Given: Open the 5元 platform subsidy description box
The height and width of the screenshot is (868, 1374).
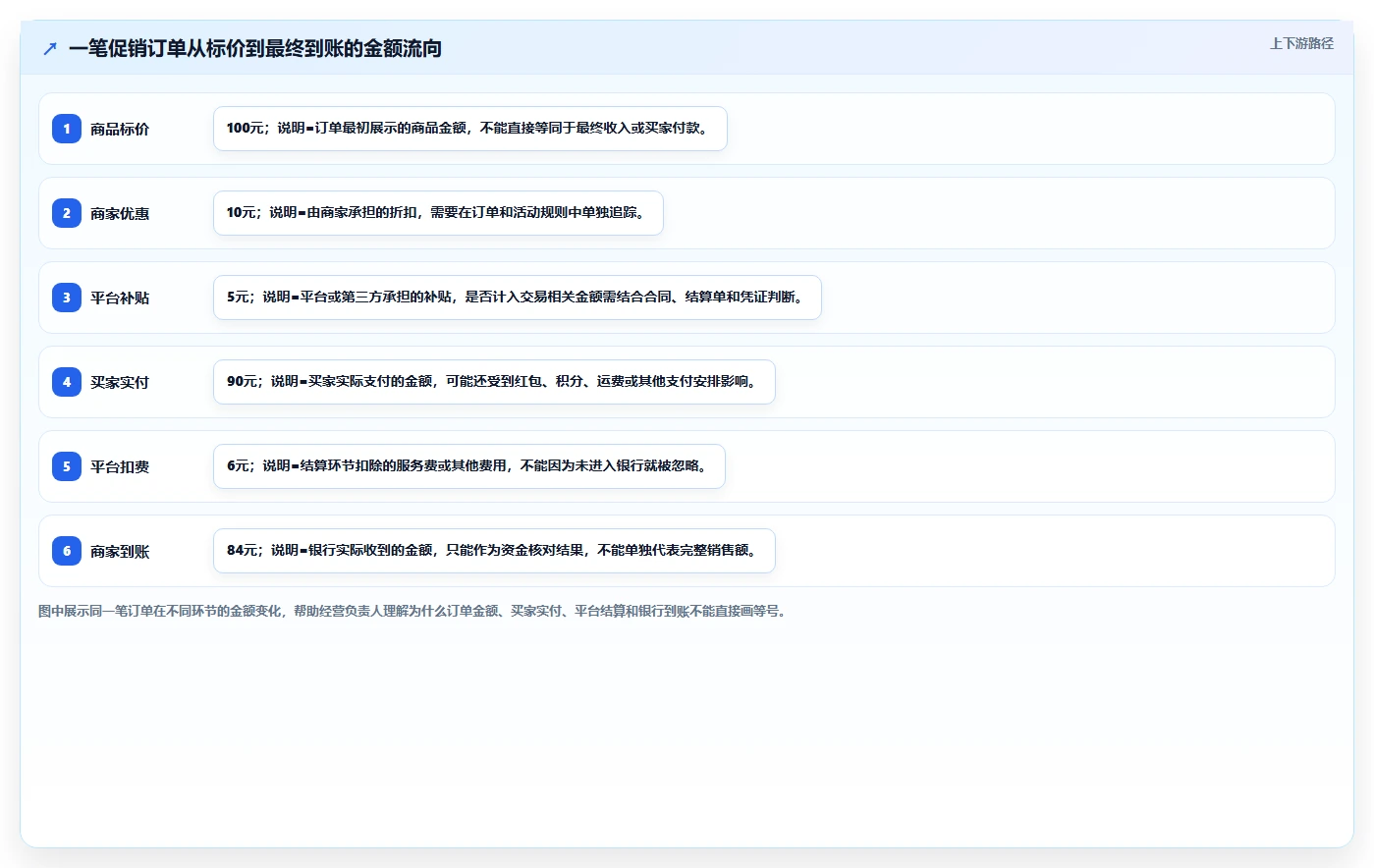Looking at the screenshot, I should (518, 298).
